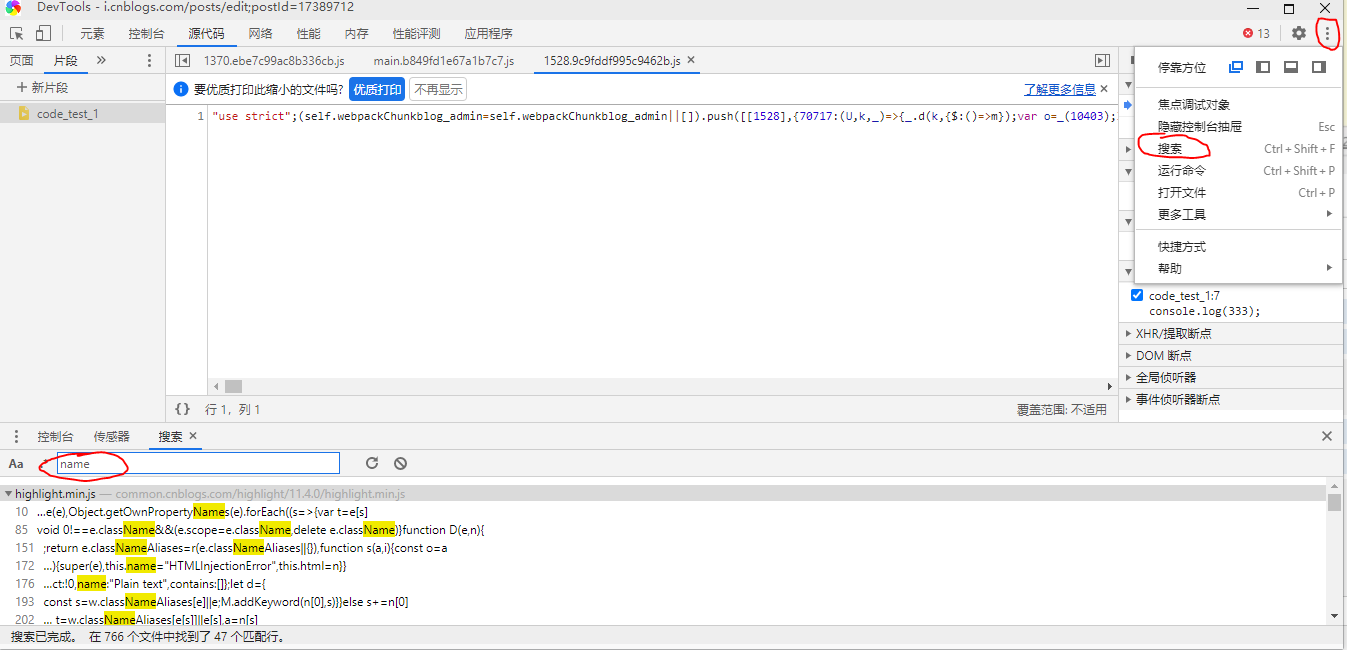Open DevTools settings gear
The image size is (1347, 650).
tap(1298, 33)
